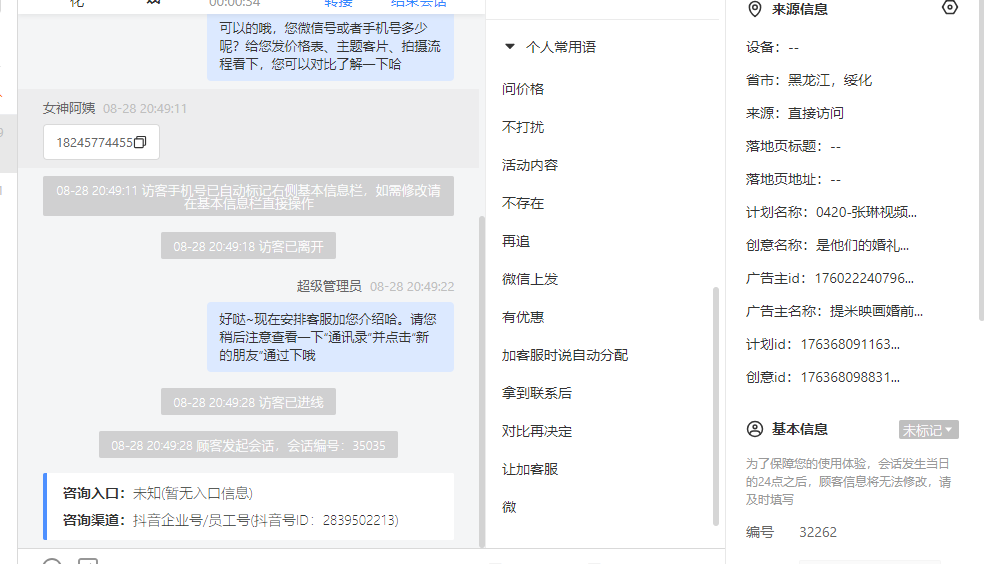
Task: Click the 落地页地址 row
Action: click(x=793, y=179)
